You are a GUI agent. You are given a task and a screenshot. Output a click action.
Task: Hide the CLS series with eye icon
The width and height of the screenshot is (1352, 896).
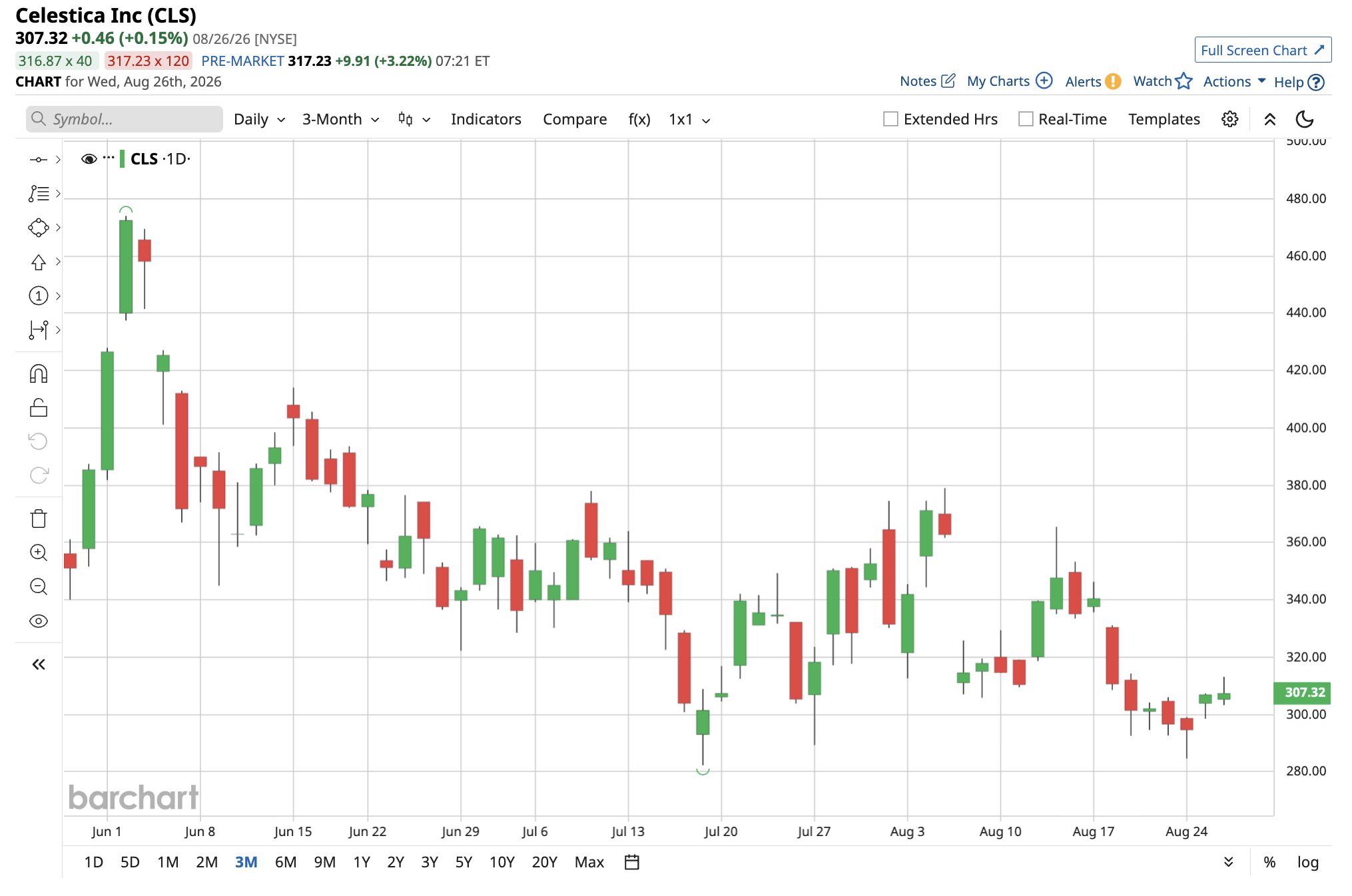point(89,159)
